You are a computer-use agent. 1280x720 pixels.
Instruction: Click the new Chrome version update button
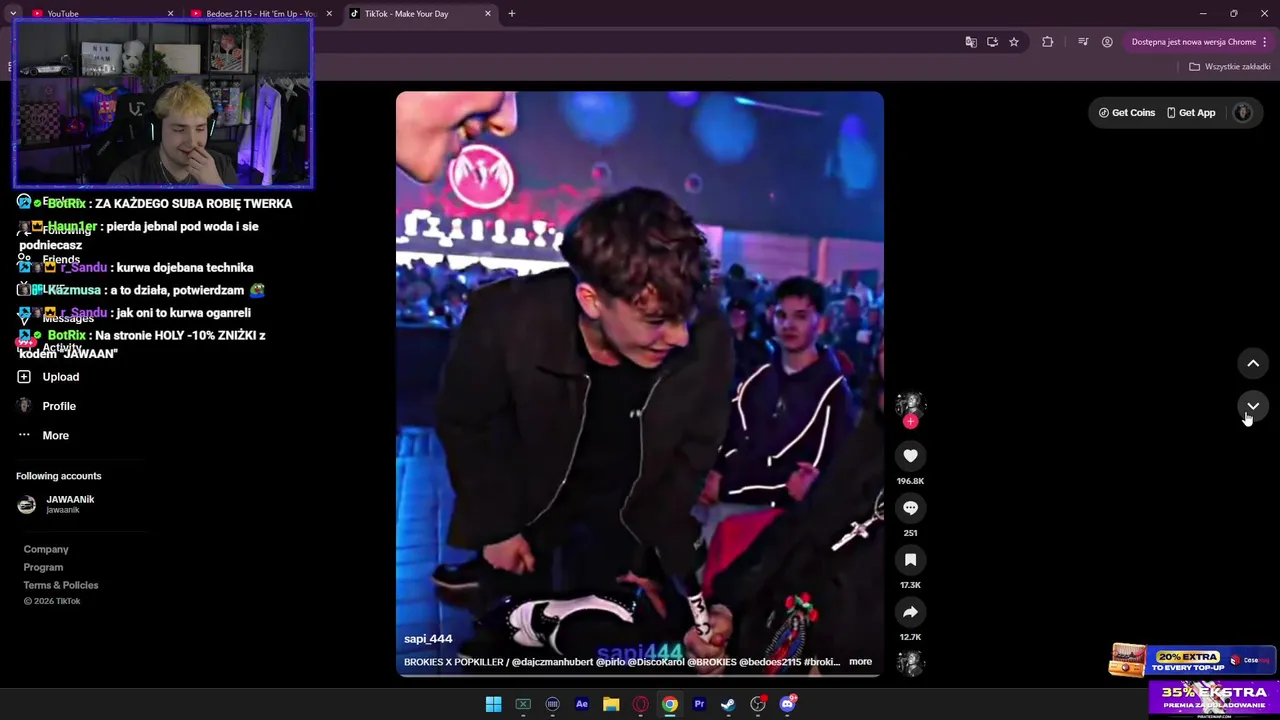(1199, 42)
